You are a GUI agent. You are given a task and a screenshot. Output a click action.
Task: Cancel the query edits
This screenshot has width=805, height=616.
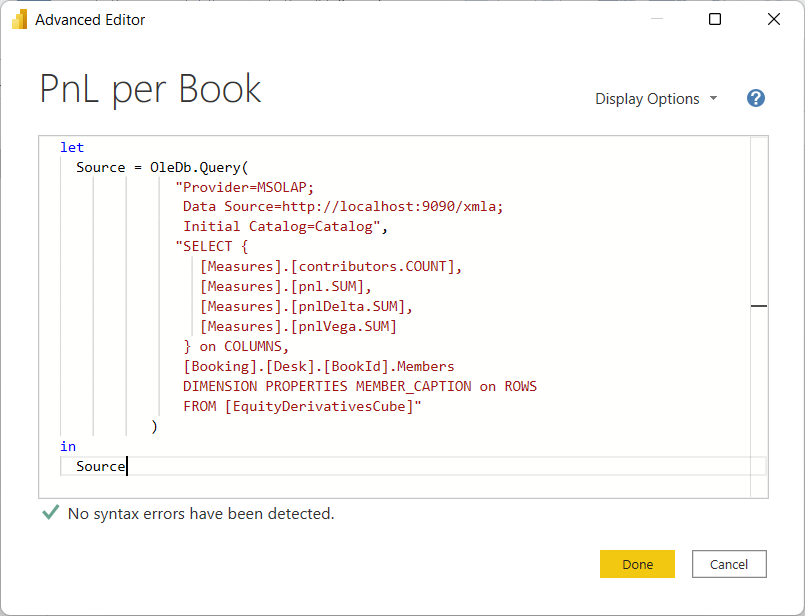[728, 564]
